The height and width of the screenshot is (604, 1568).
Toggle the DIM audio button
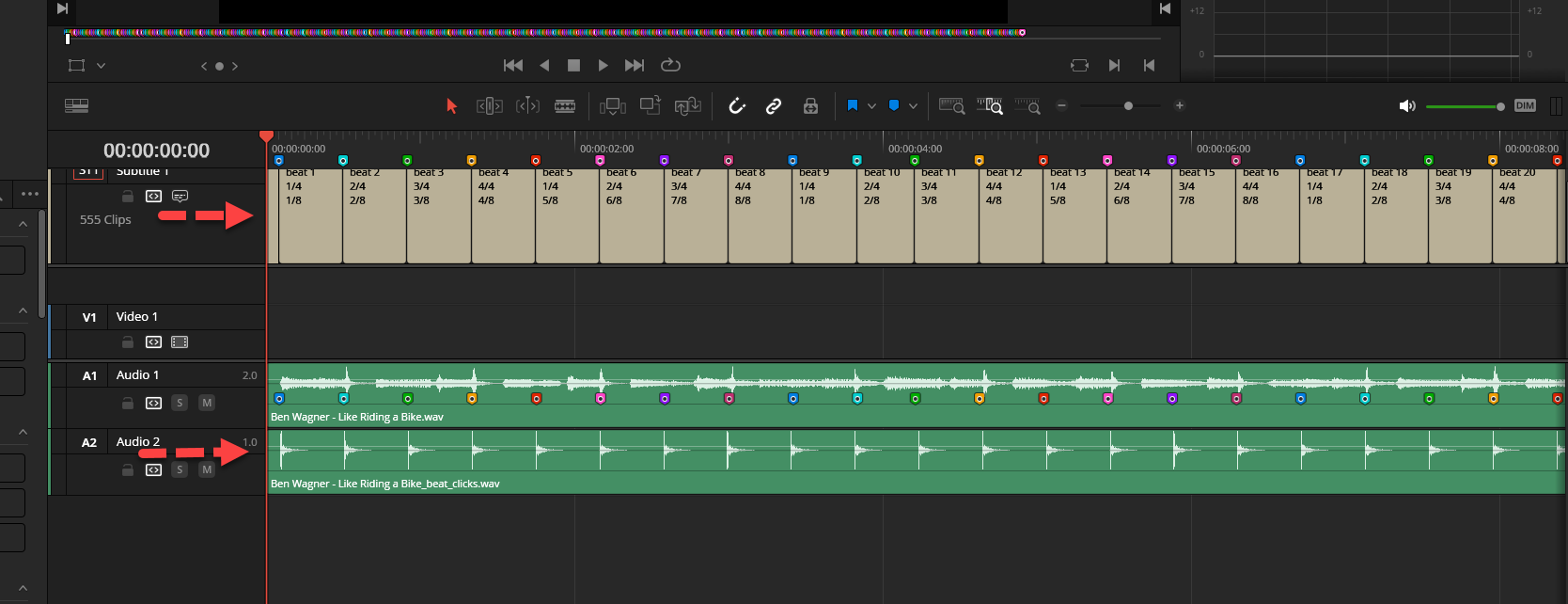1525,105
